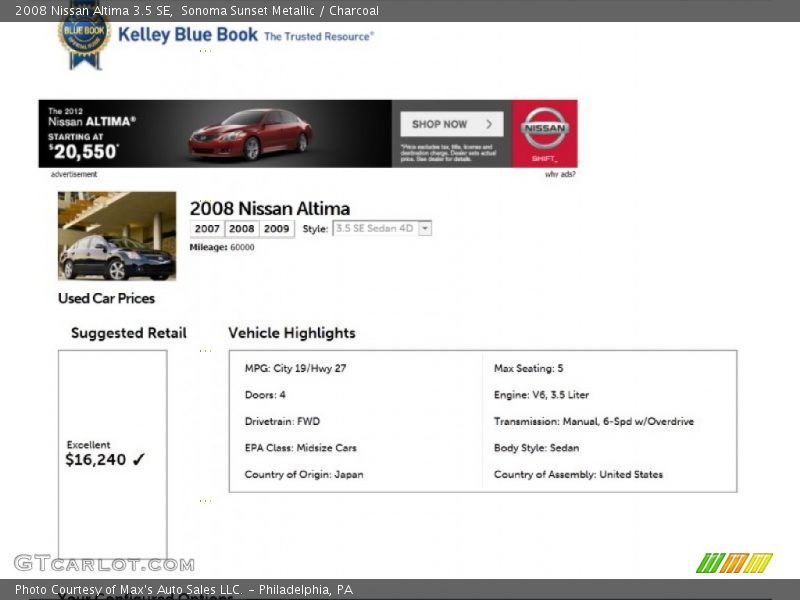800x600 pixels.
Task: Click the Used Car Prices heading
Action: [106, 298]
